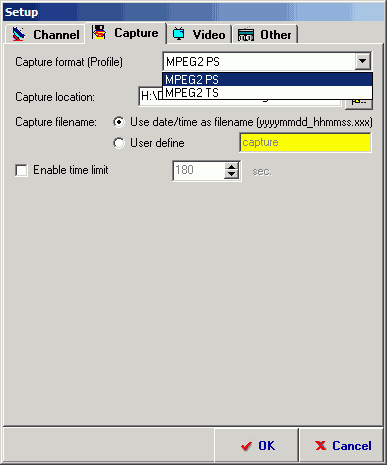Dismiss the dialog with Cancel
The image size is (387, 465).
(342, 446)
